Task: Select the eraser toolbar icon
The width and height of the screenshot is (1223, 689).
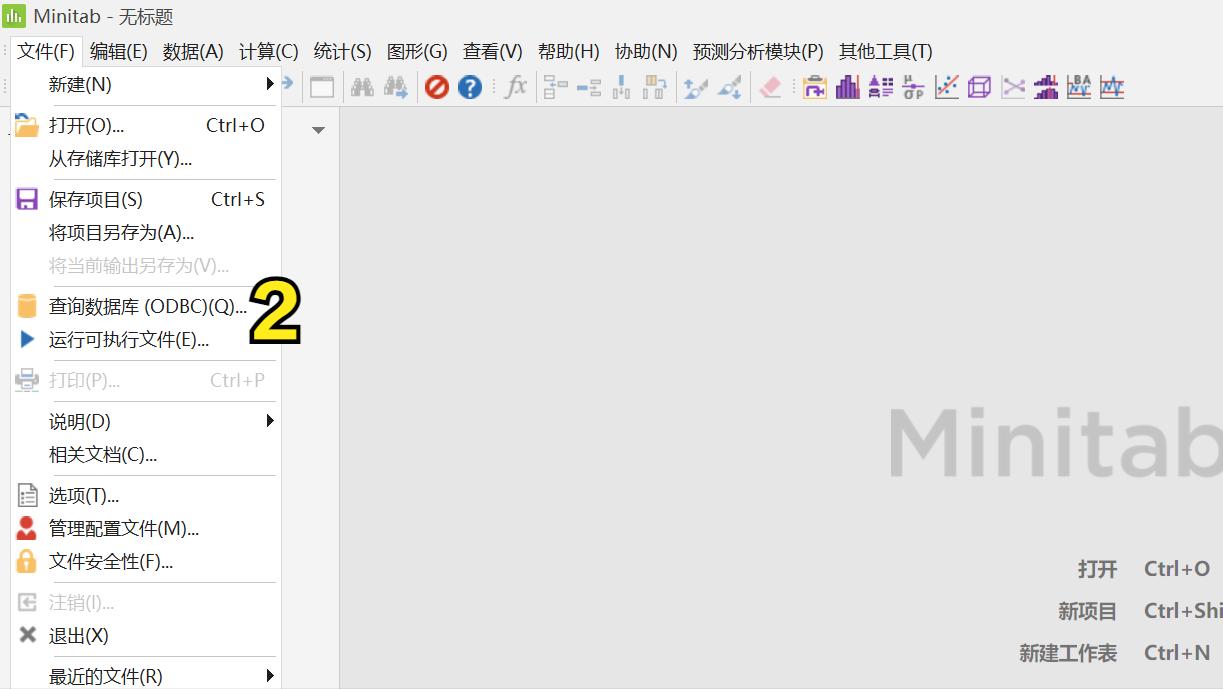Action: 770,87
